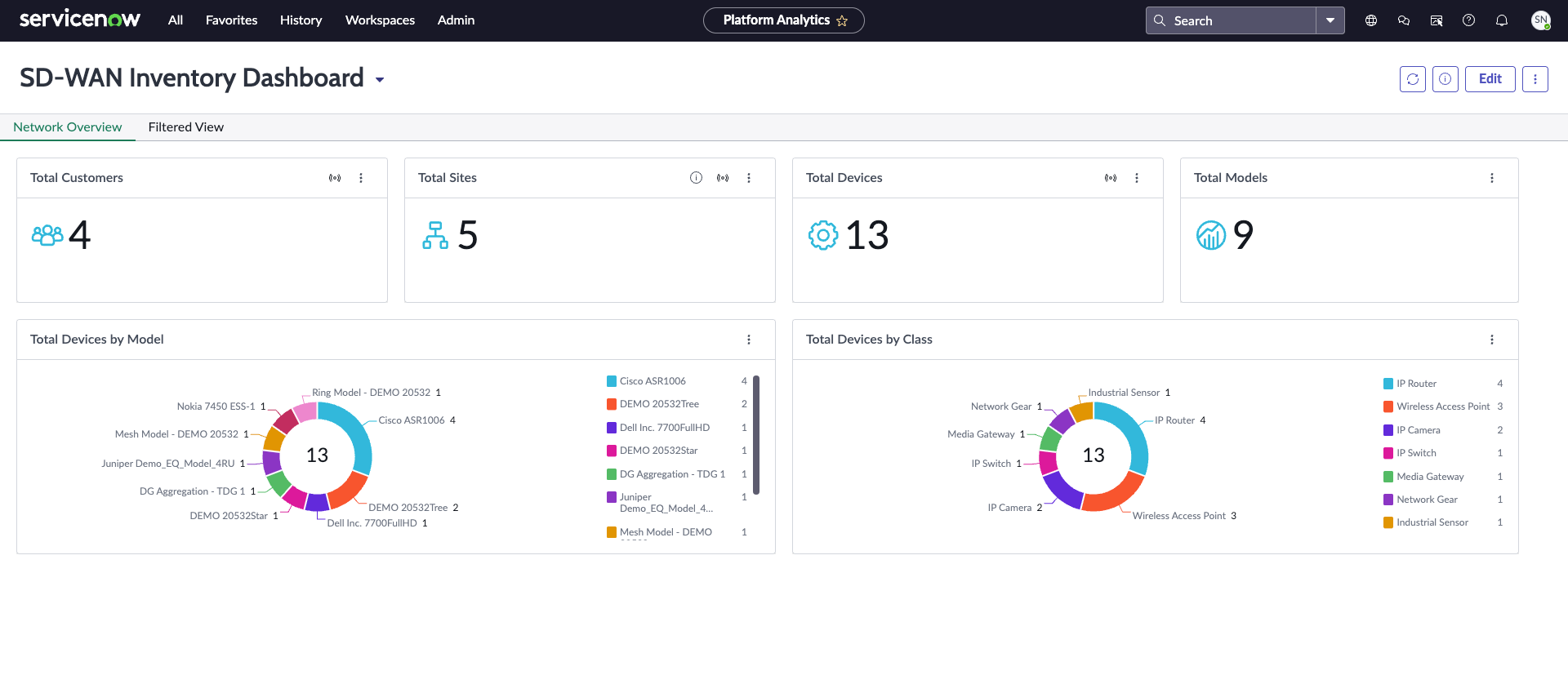This screenshot has height=693, width=1568.
Task: Click the DEMO 20532Tree donut segment label
Action: pyautogui.click(x=413, y=508)
